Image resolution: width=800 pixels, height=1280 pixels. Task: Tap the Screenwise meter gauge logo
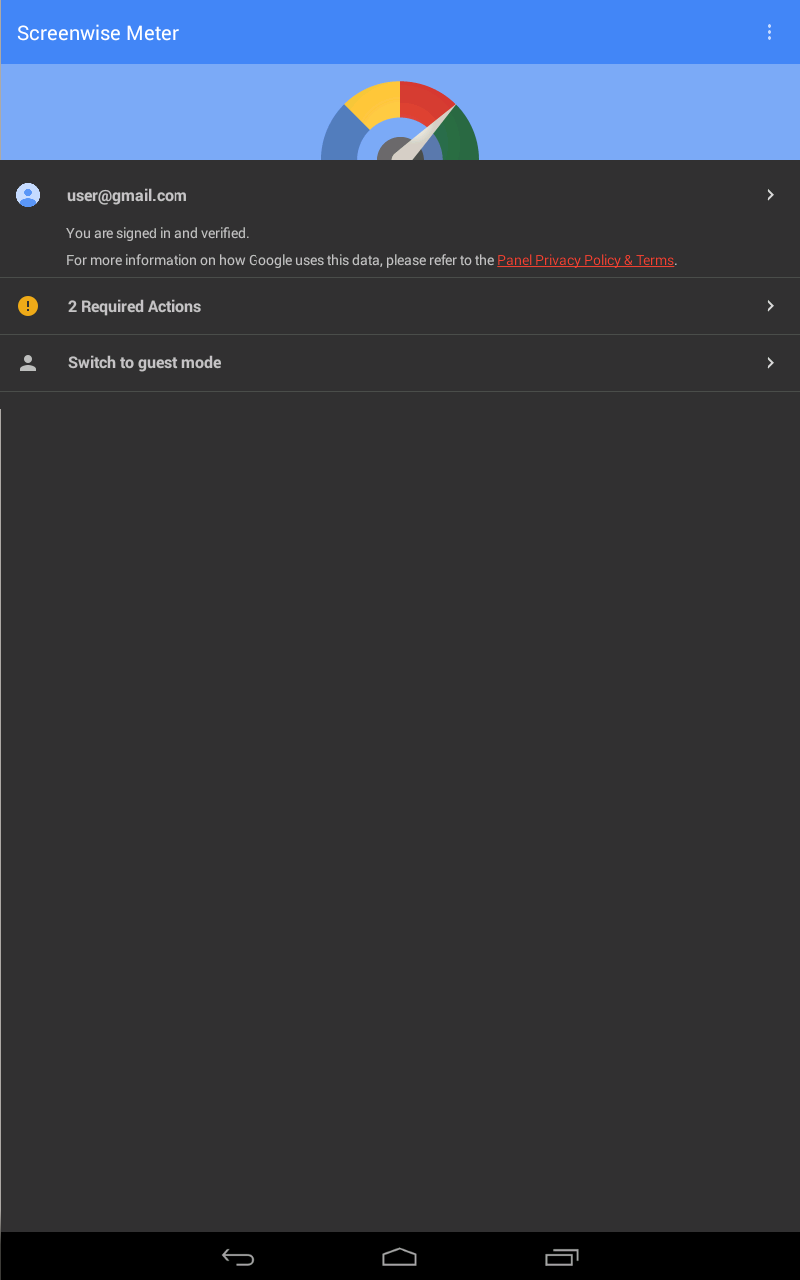(x=400, y=120)
